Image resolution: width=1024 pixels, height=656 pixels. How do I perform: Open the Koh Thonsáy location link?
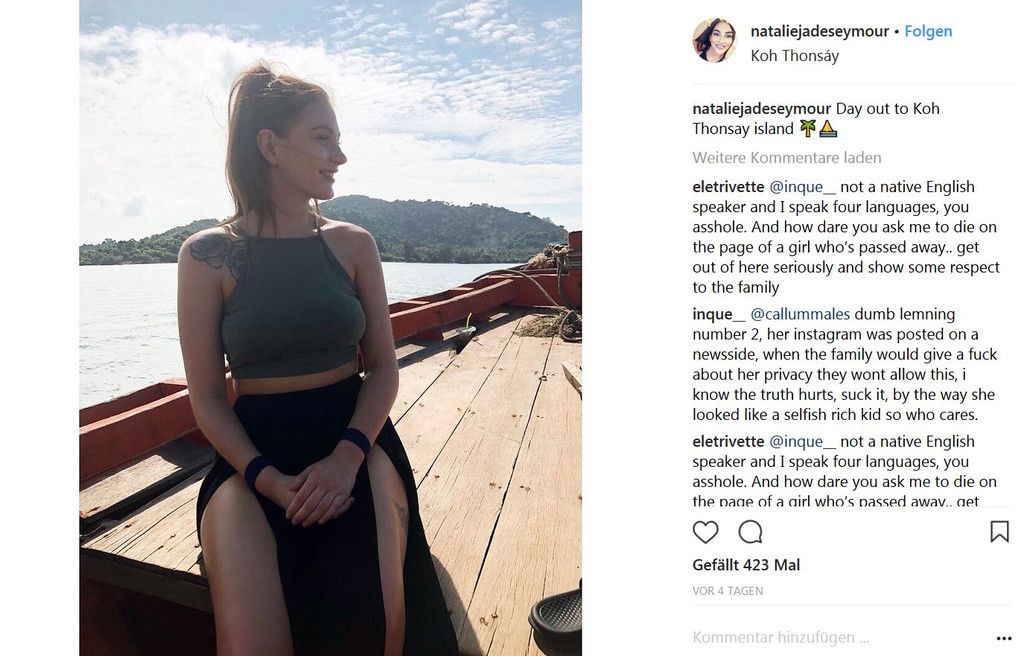click(794, 56)
